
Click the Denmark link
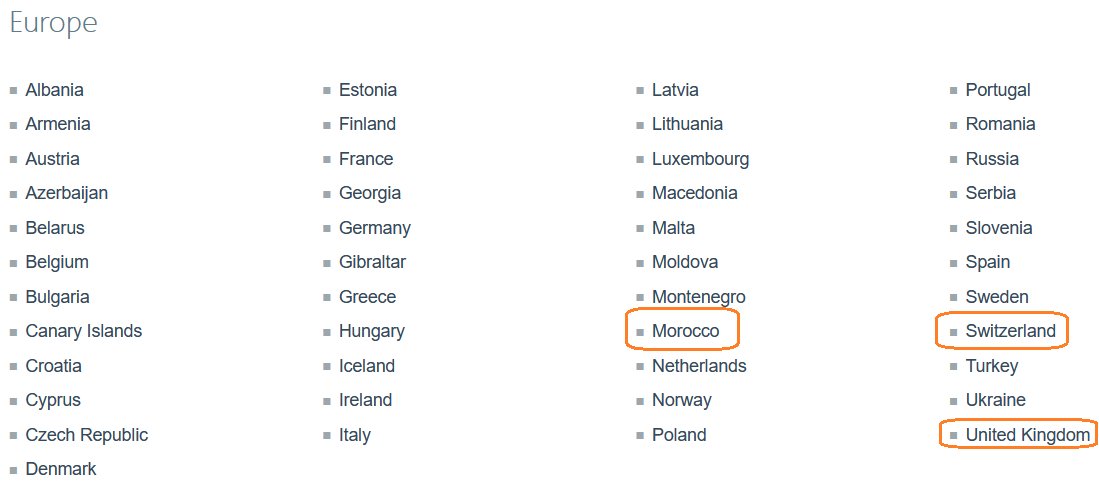tap(60, 468)
